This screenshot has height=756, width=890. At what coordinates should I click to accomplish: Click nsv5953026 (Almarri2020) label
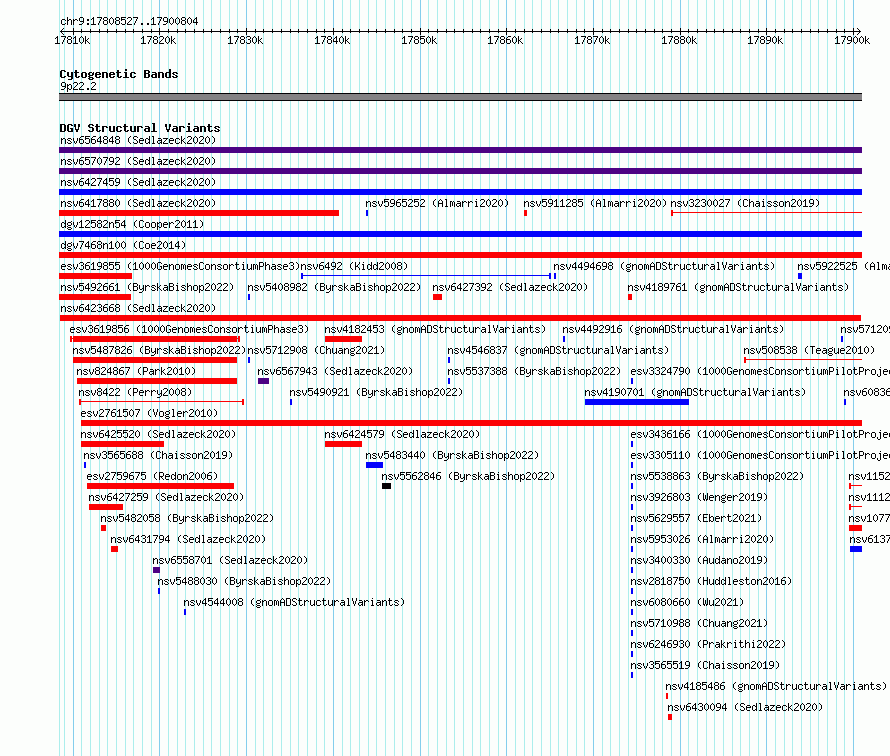(702, 539)
